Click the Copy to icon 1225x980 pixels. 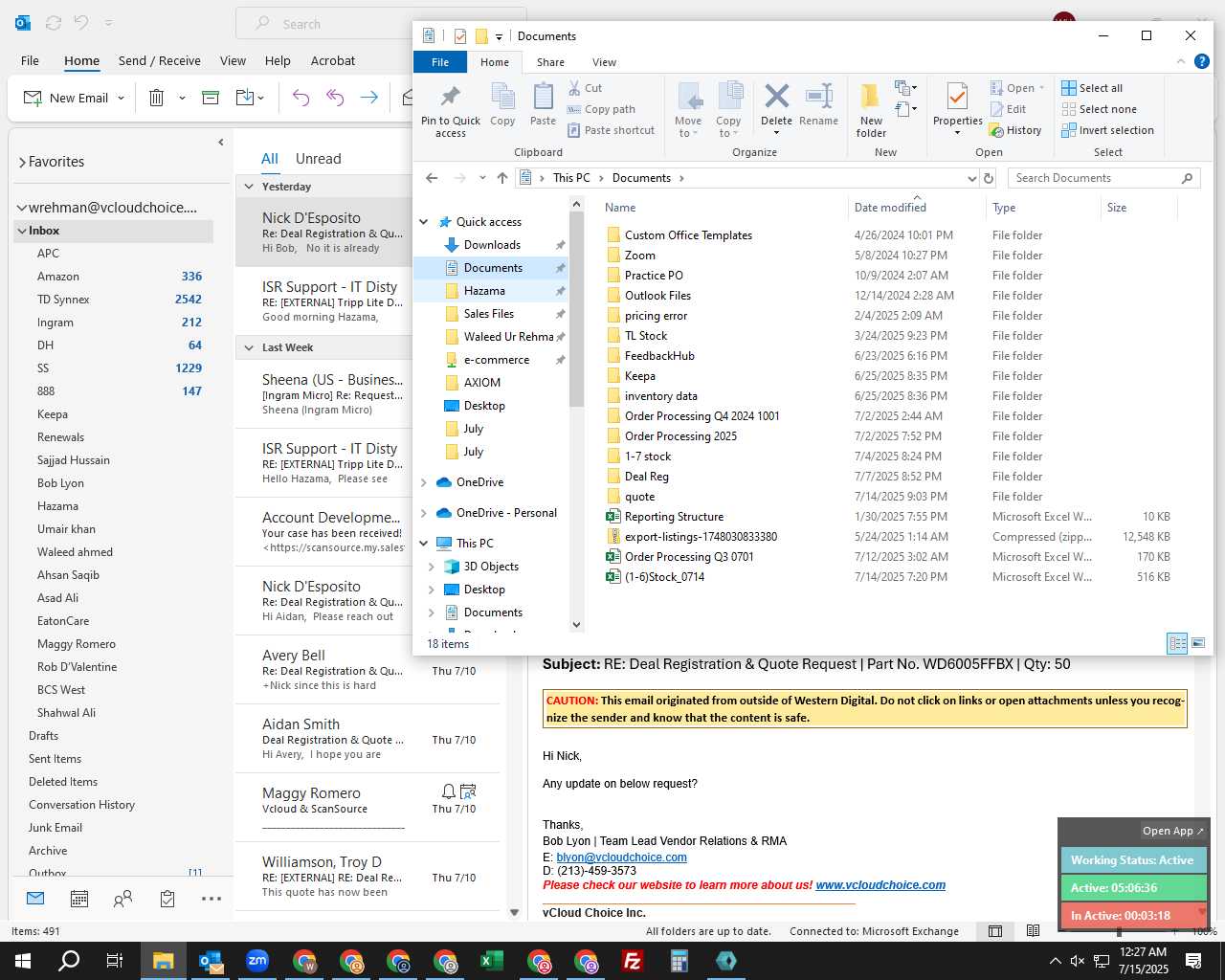729,97
